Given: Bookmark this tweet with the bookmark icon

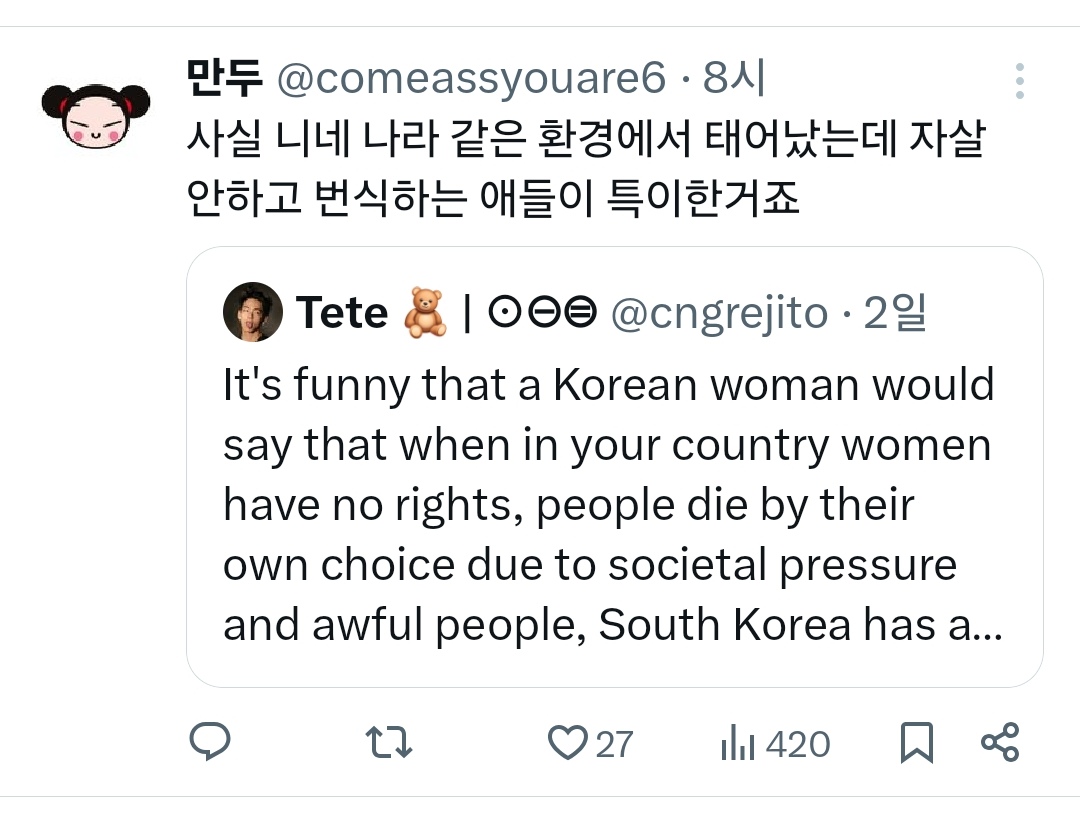Looking at the screenshot, I should pos(917,743).
